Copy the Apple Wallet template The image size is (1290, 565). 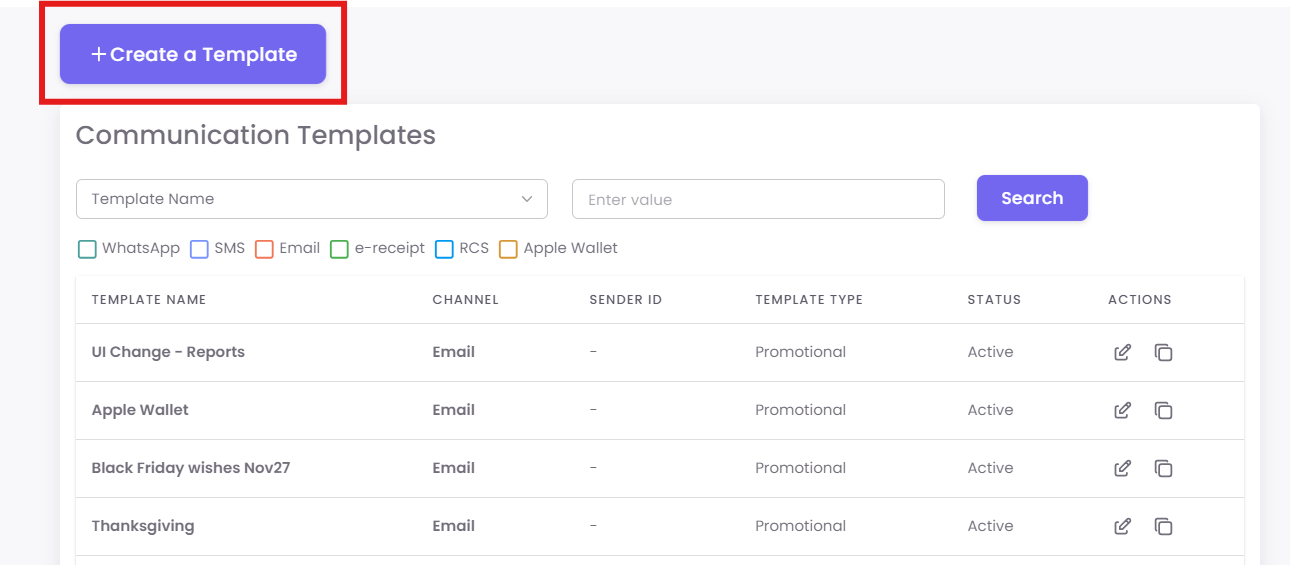click(x=1163, y=410)
